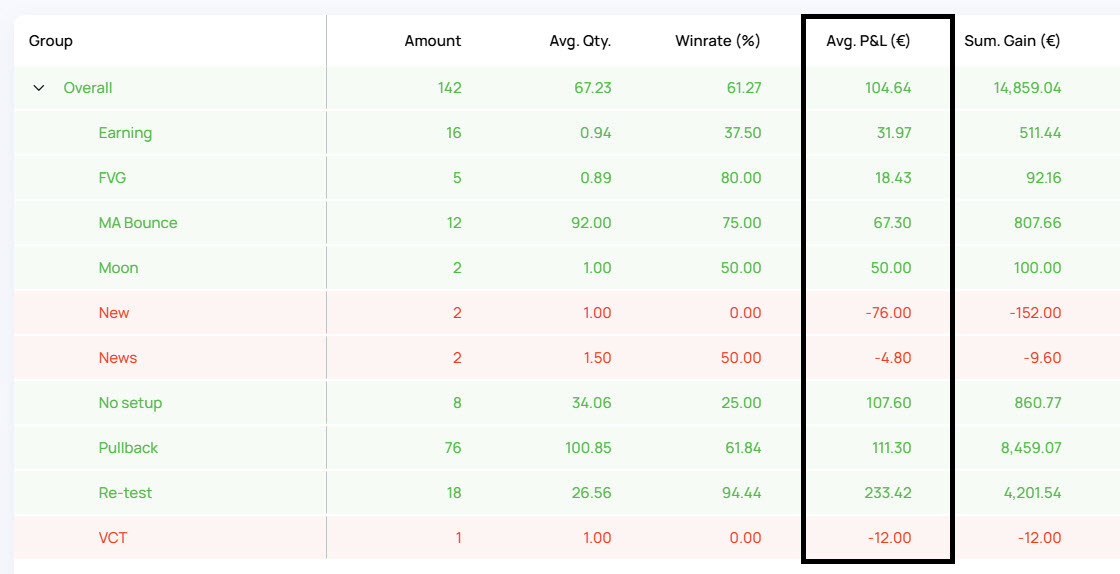Select the Earning group row
The width and height of the screenshot is (1120, 574).
click(567, 133)
